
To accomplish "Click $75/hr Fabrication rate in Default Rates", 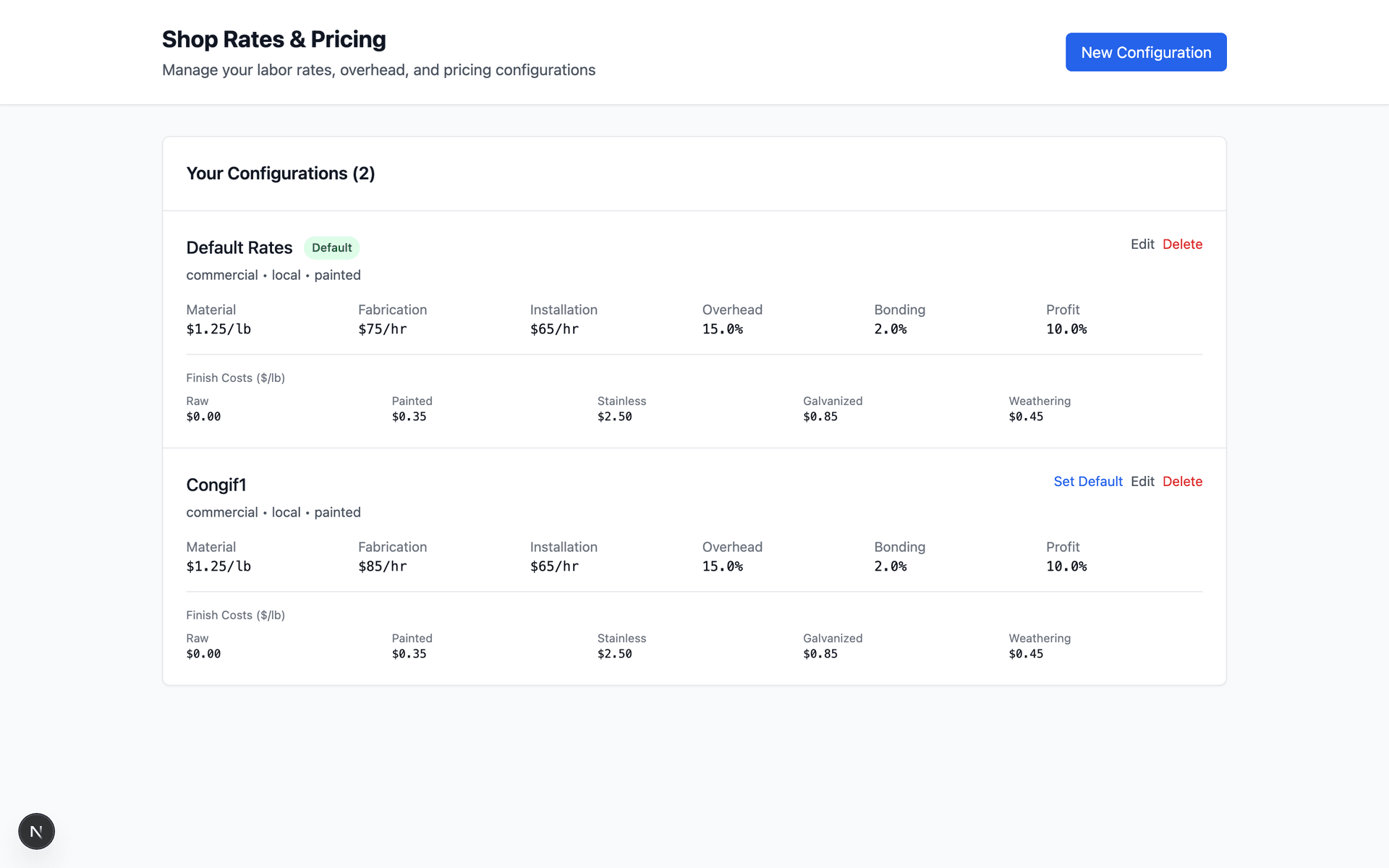I will tap(382, 329).
